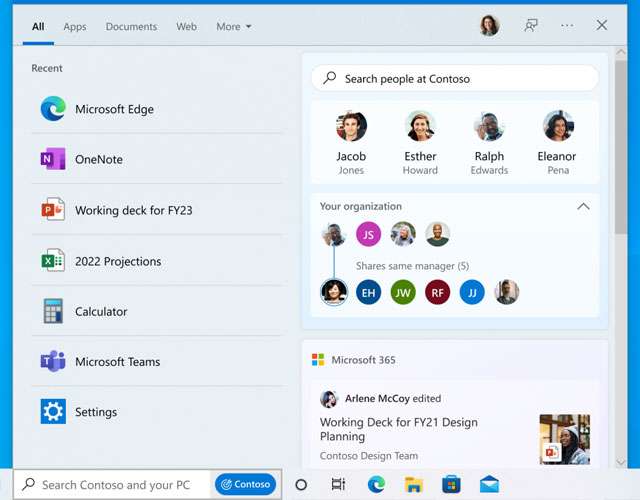
Task: Open Task View in the taskbar
Action: (x=338, y=484)
